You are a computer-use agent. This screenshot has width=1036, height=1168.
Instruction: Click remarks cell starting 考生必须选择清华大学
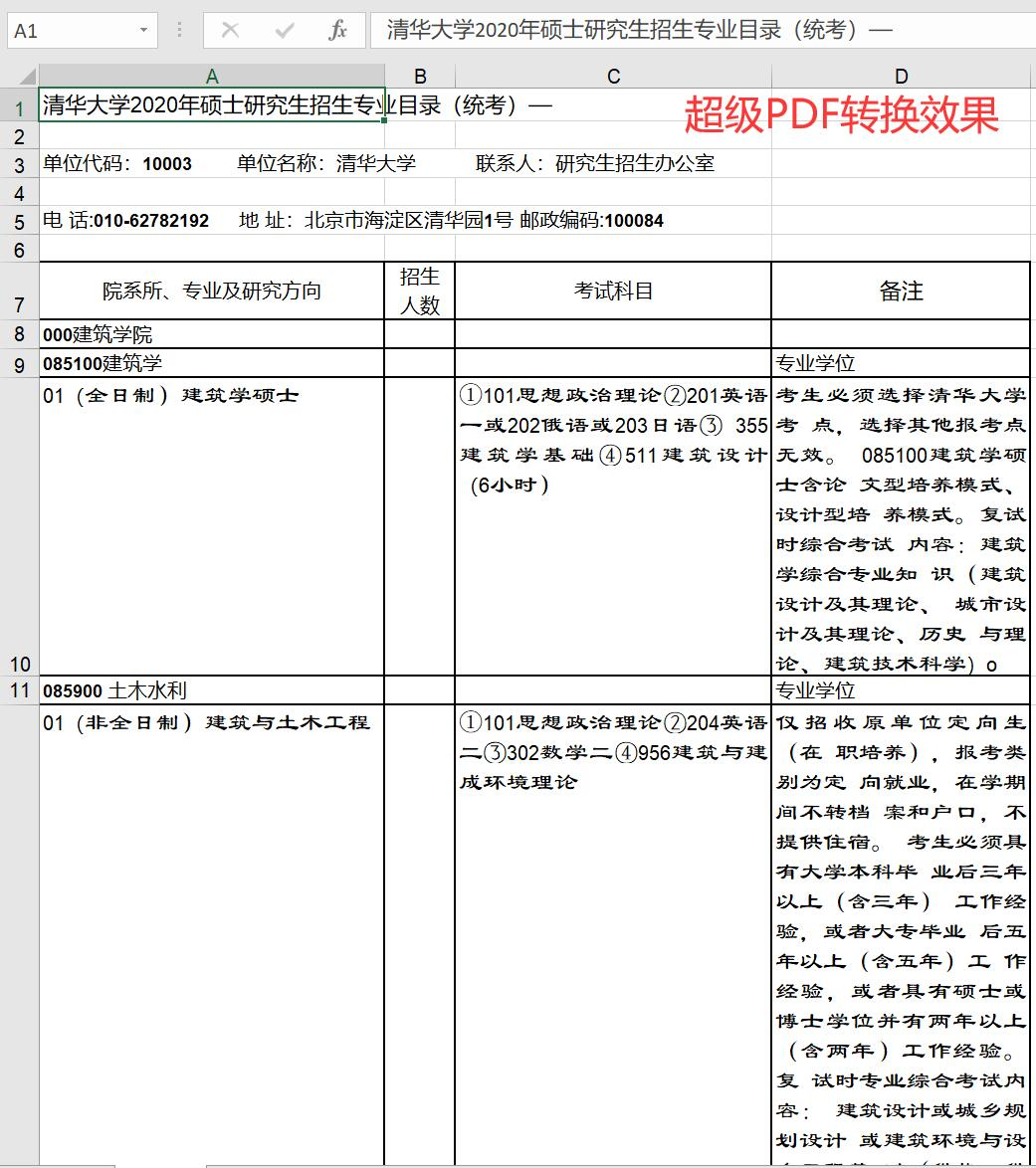tap(901, 526)
